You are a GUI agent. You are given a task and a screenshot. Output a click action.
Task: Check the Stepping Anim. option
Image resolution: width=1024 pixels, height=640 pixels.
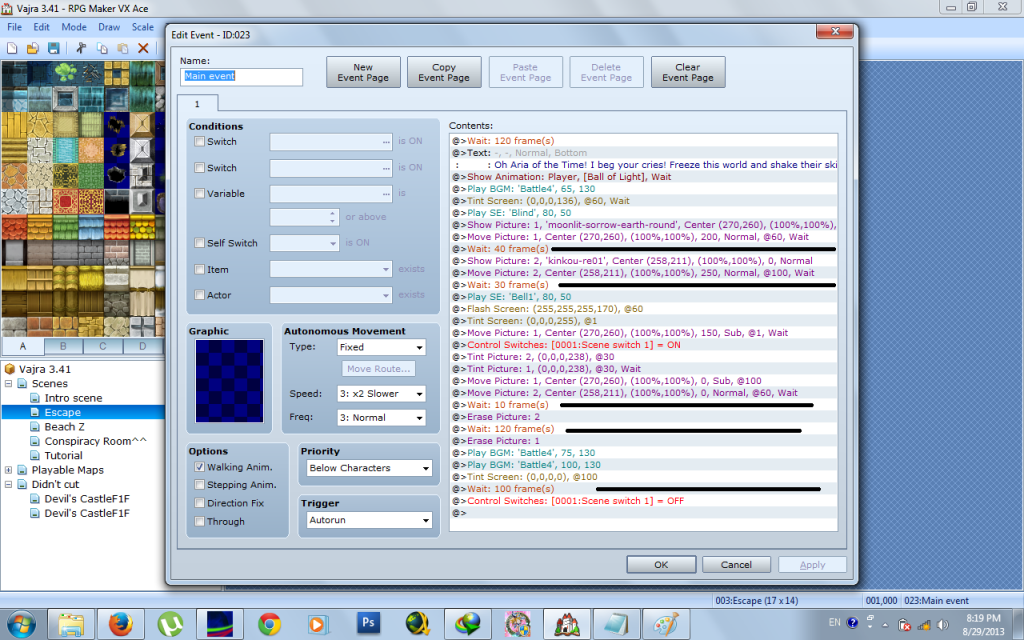pos(199,485)
